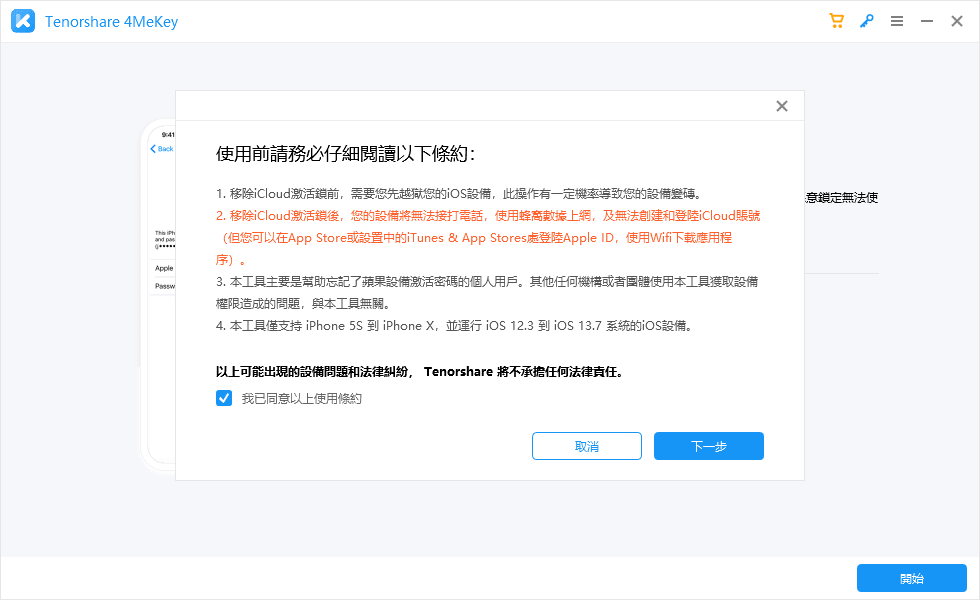Screen dimensions: 980x600
Task: Tap the Back link in phone preview
Action: coord(162,149)
